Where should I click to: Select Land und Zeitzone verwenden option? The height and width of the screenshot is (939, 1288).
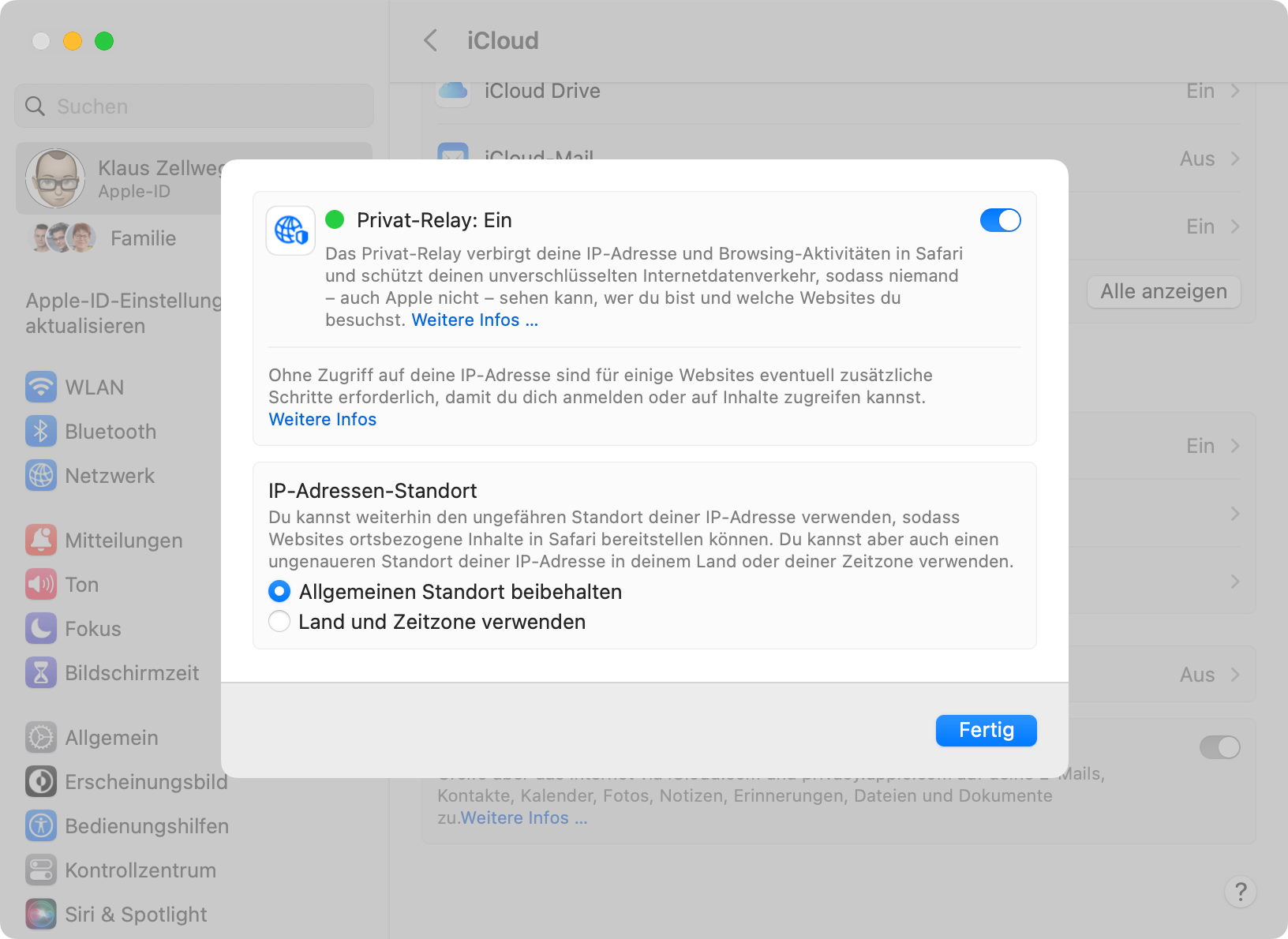279,621
